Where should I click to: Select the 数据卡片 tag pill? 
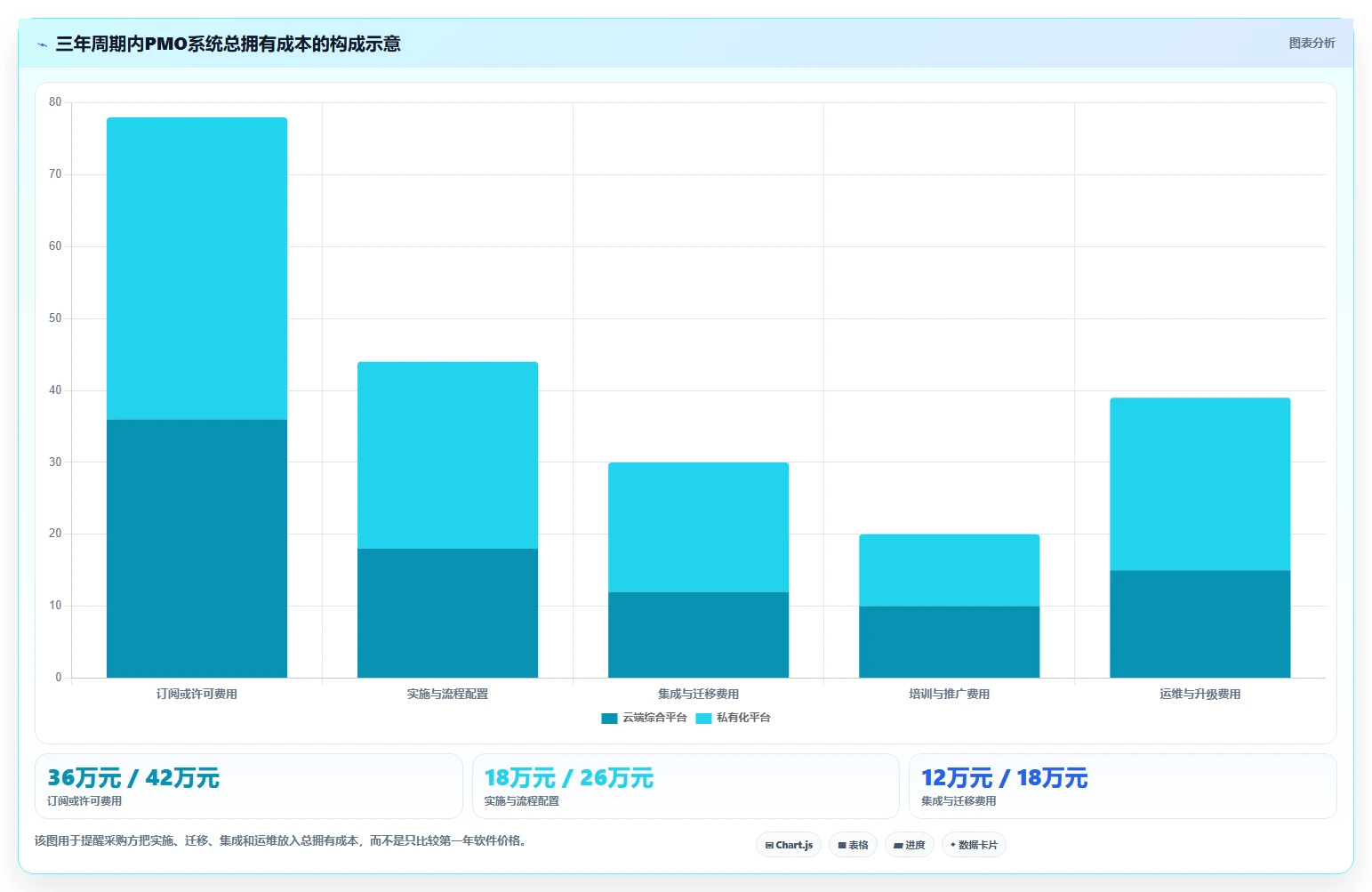point(974,845)
